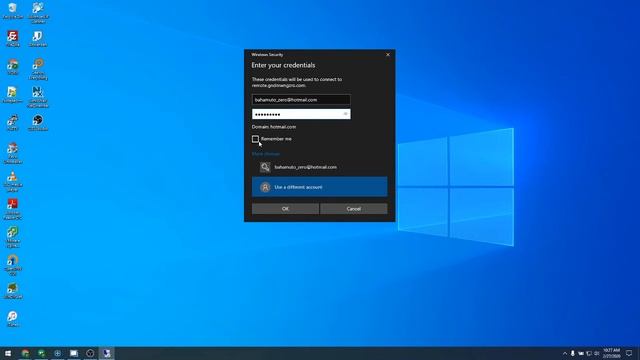
Task: Open the green taskbar app next to Chrome
Action: click(x=41, y=353)
